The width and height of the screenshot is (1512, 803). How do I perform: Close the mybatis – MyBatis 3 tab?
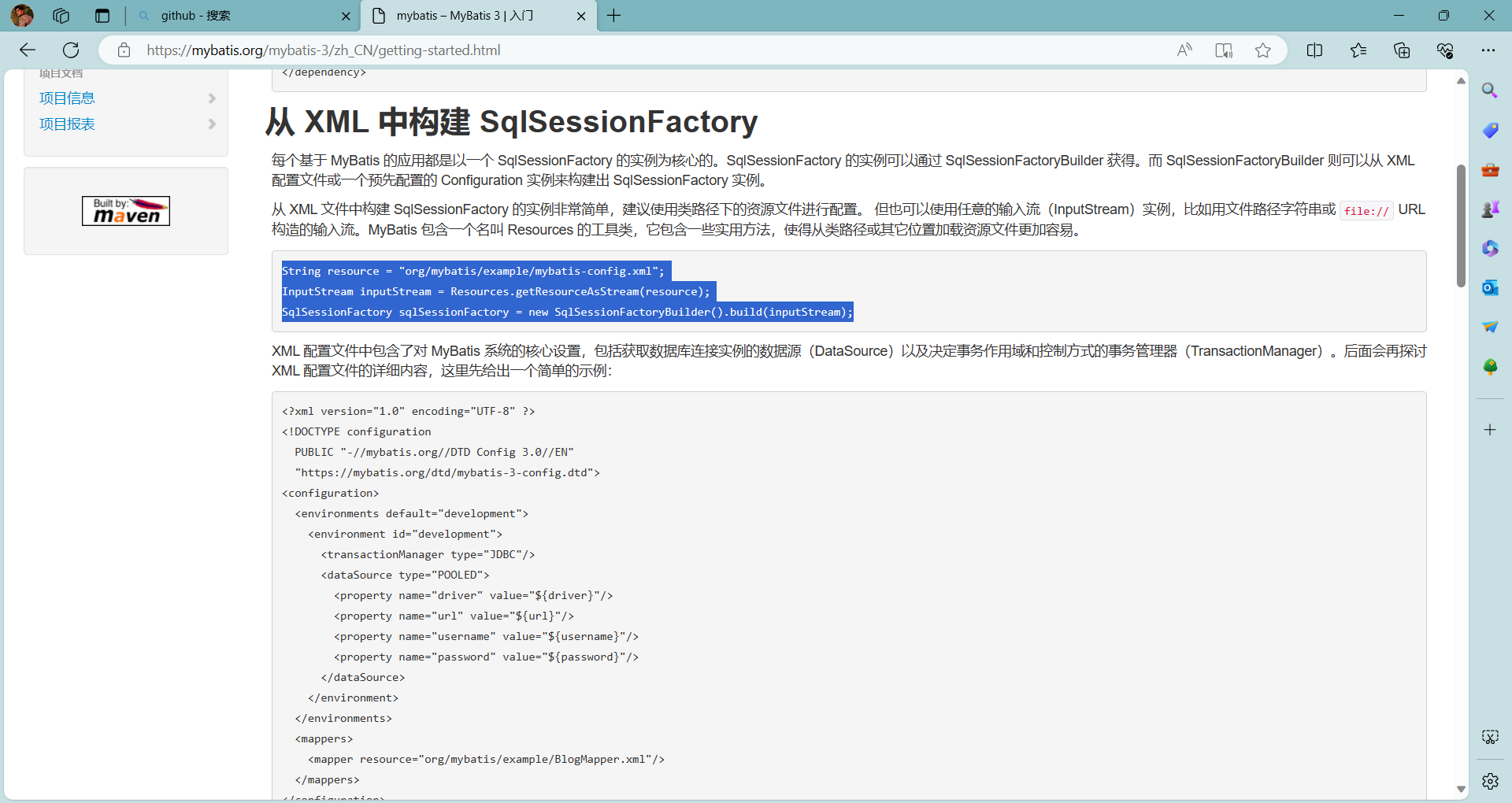coord(581,16)
